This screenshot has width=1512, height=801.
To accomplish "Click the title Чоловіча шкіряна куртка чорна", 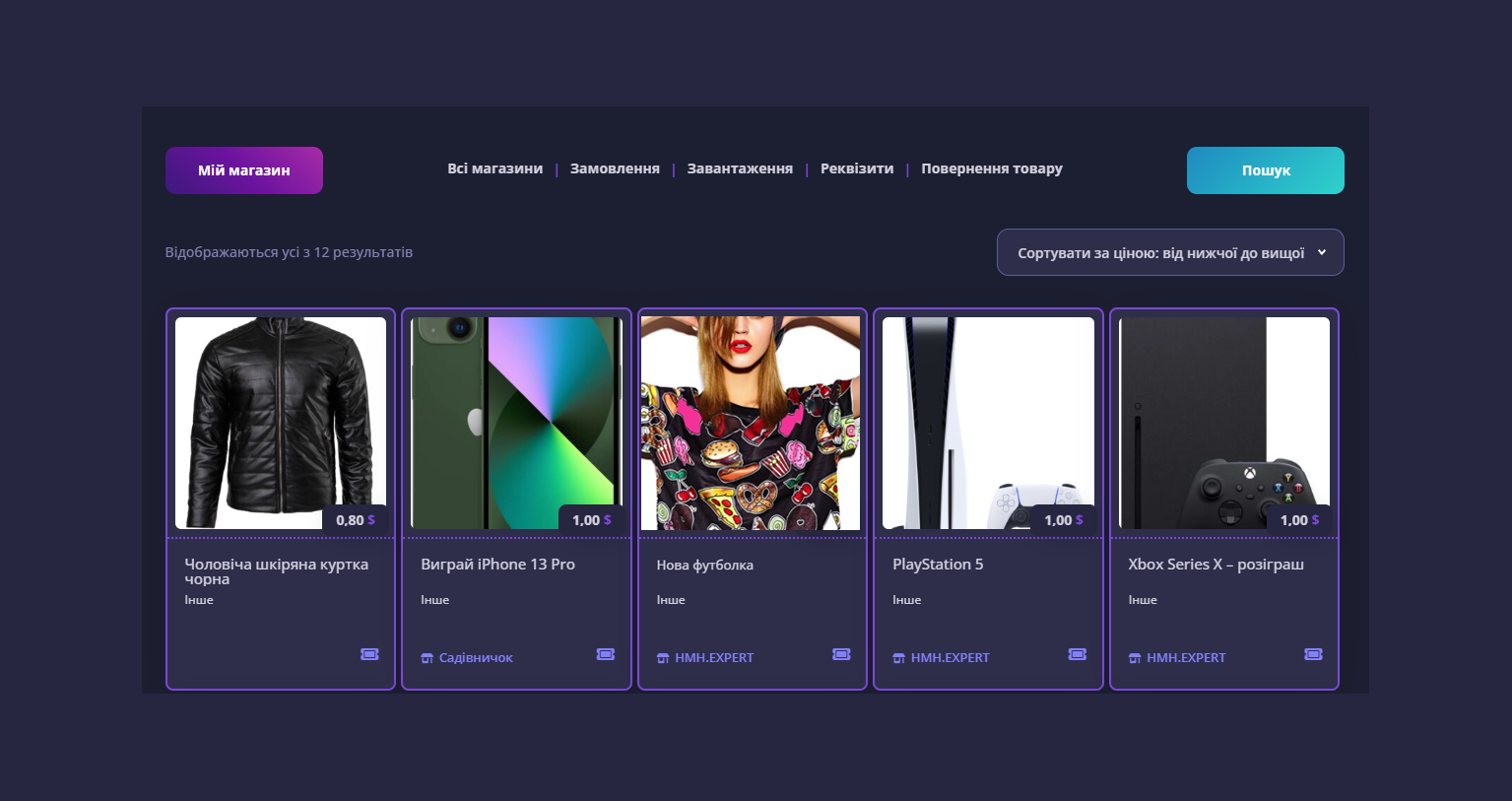I will 277,571.
